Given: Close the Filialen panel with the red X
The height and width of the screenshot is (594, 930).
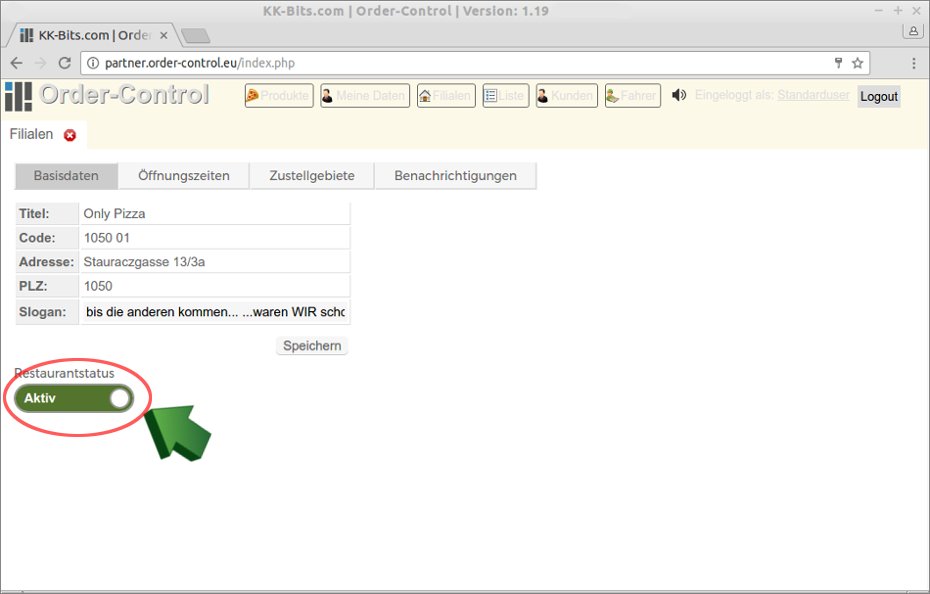Looking at the screenshot, I should (70, 135).
